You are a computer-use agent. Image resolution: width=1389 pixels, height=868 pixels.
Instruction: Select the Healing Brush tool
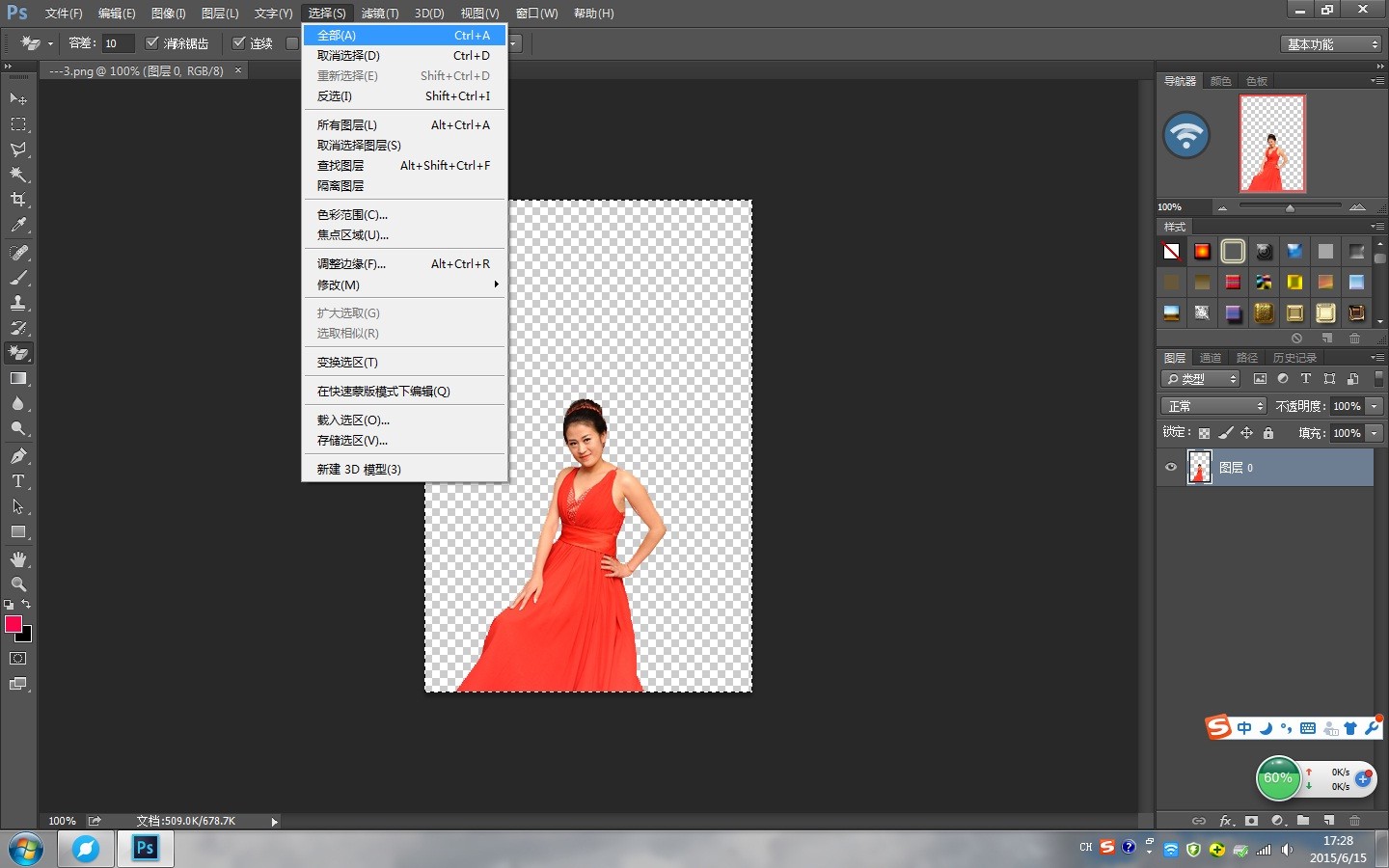coord(18,253)
